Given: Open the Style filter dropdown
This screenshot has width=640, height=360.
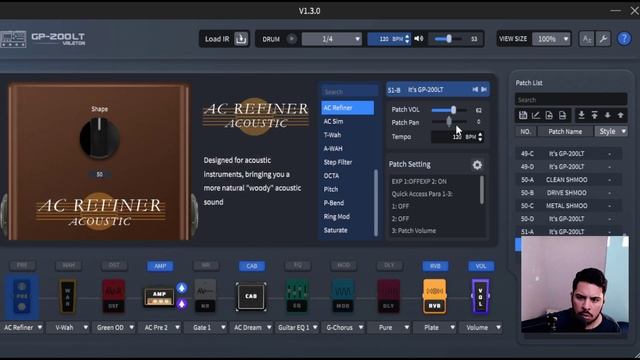Looking at the screenshot, I should click(611, 131).
